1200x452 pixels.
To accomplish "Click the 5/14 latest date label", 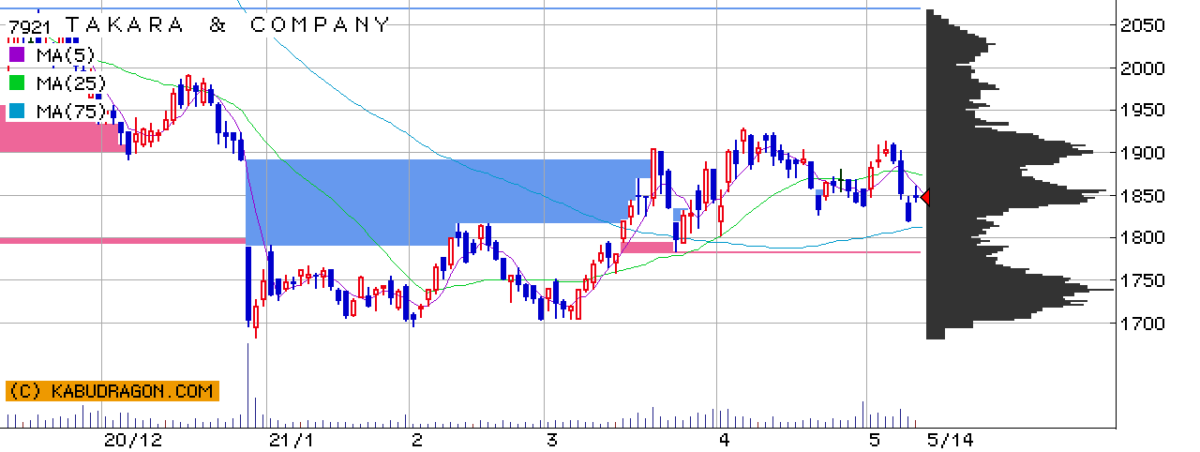I will tap(950, 440).
